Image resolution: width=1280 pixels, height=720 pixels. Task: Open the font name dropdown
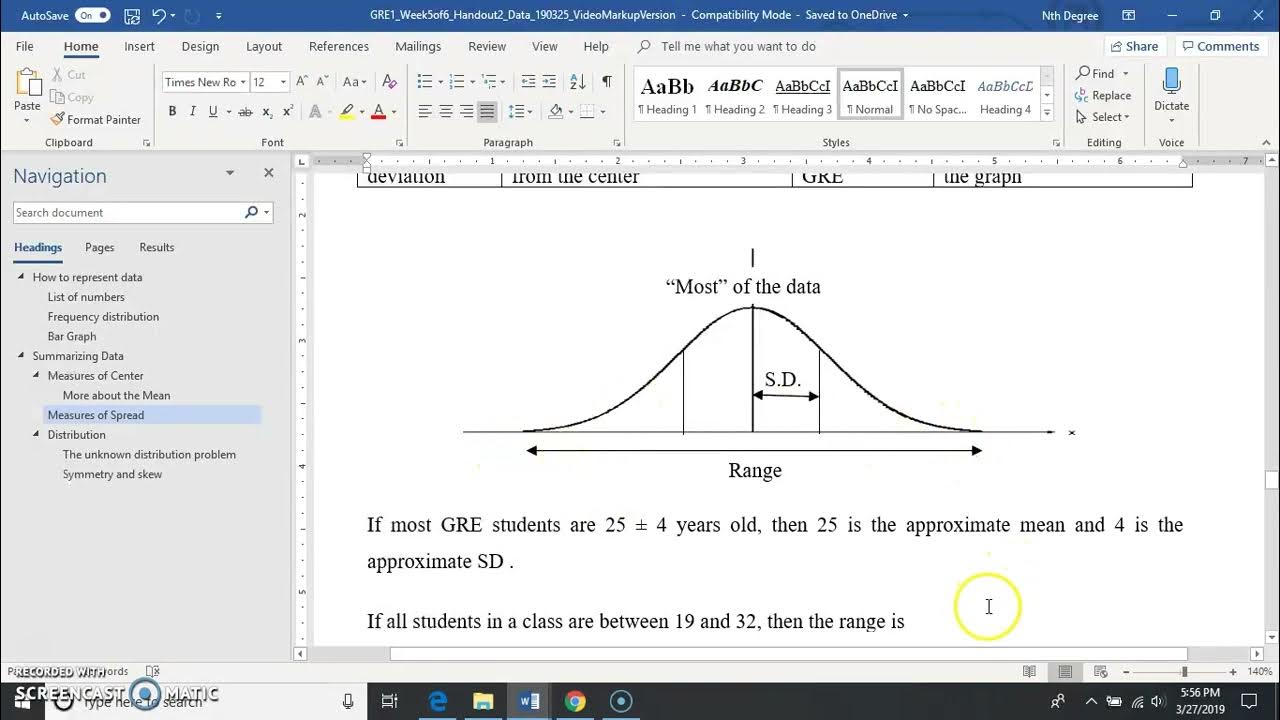pos(242,82)
